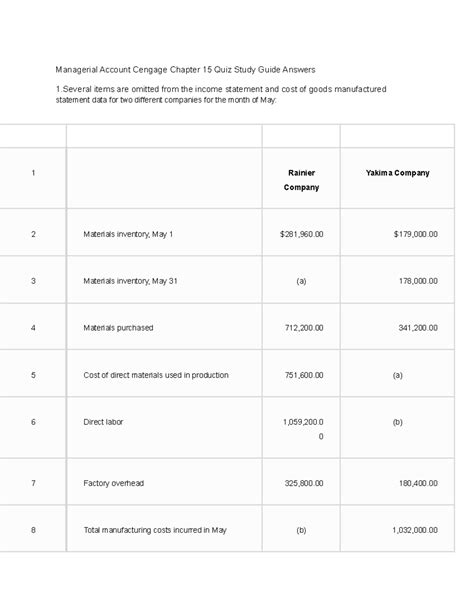474x613 pixels.
Task: Select Total manufacturing costs incurred in May
Action: (x=155, y=530)
